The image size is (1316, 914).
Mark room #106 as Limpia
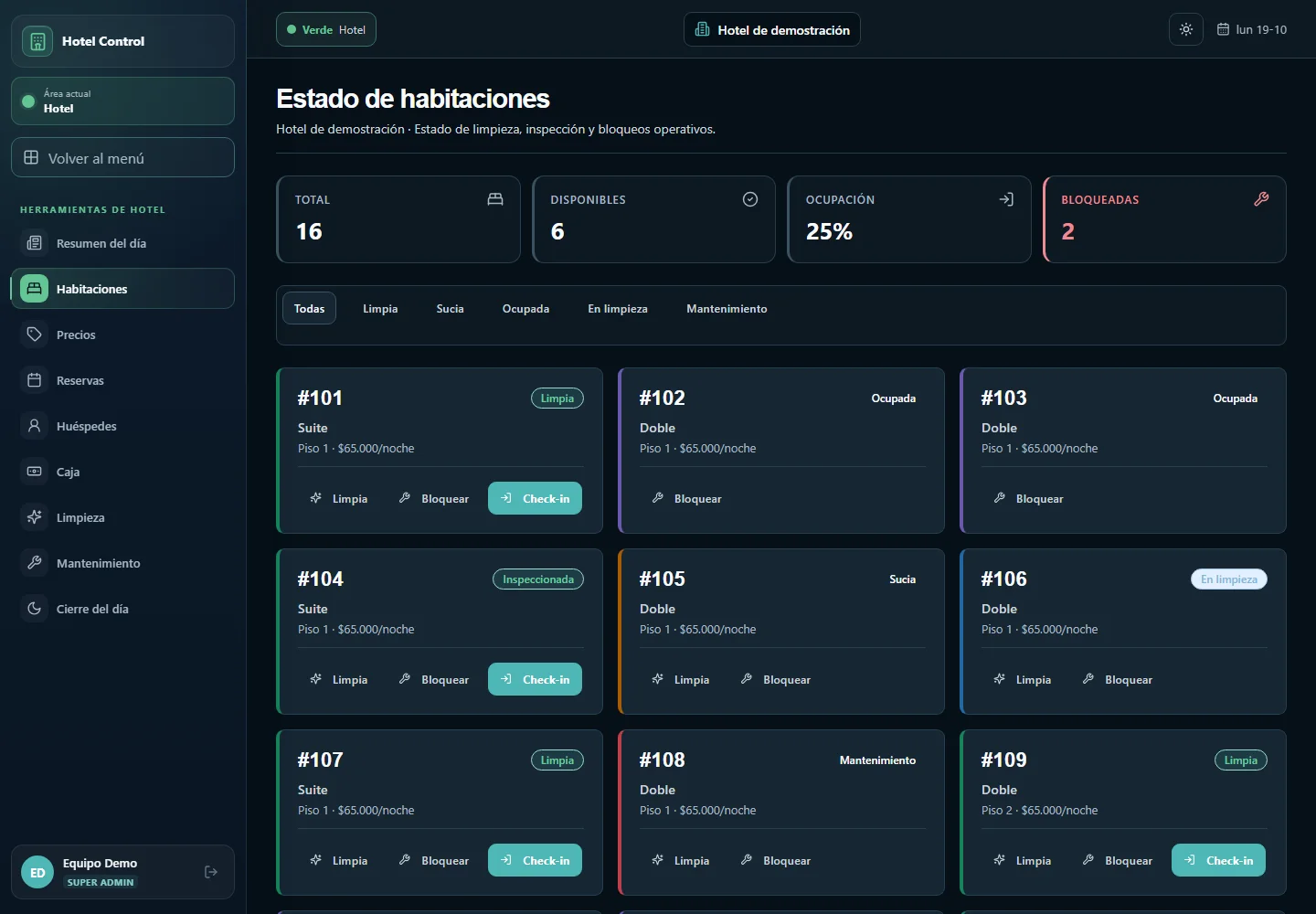pyautogui.click(x=1023, y=679)
